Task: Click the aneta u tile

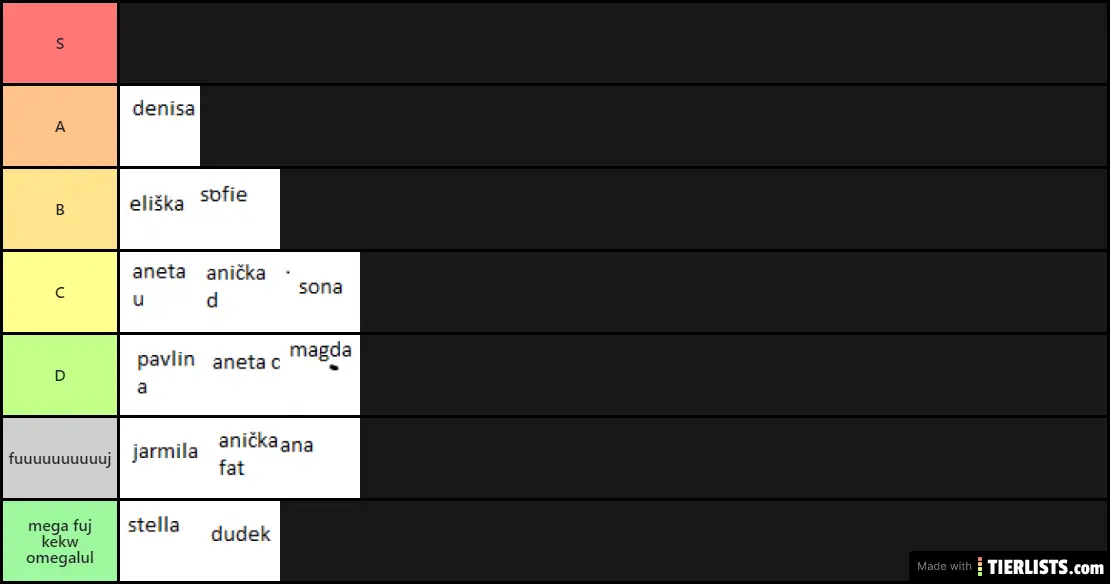Action: tap(160, 292)
